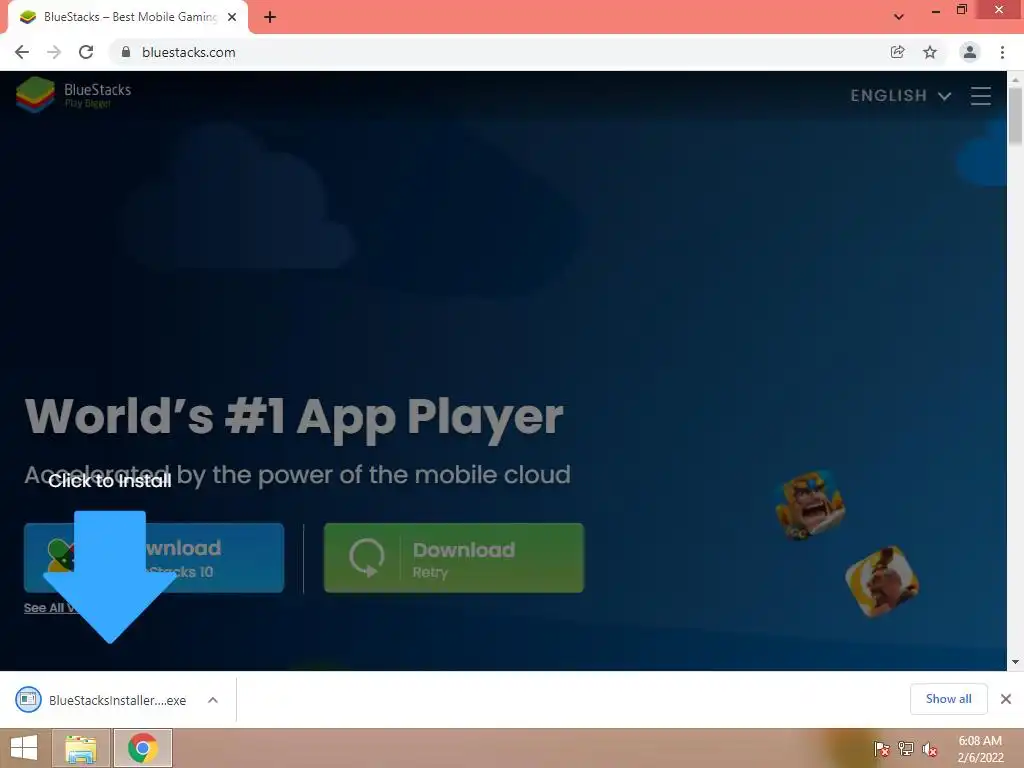
Task: View site info via the lock icon
Action: 125,52
